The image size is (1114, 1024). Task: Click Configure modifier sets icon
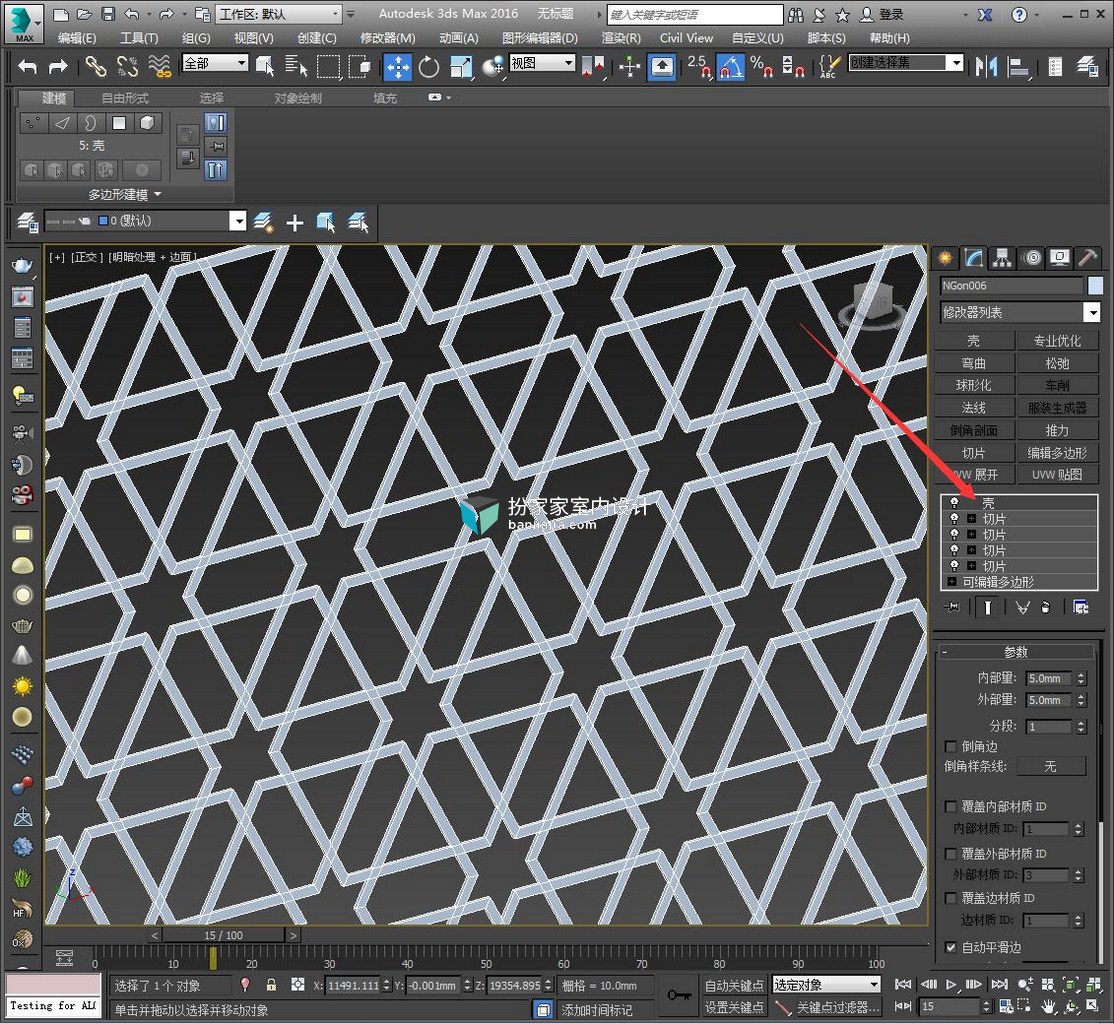pos(1081,607)
